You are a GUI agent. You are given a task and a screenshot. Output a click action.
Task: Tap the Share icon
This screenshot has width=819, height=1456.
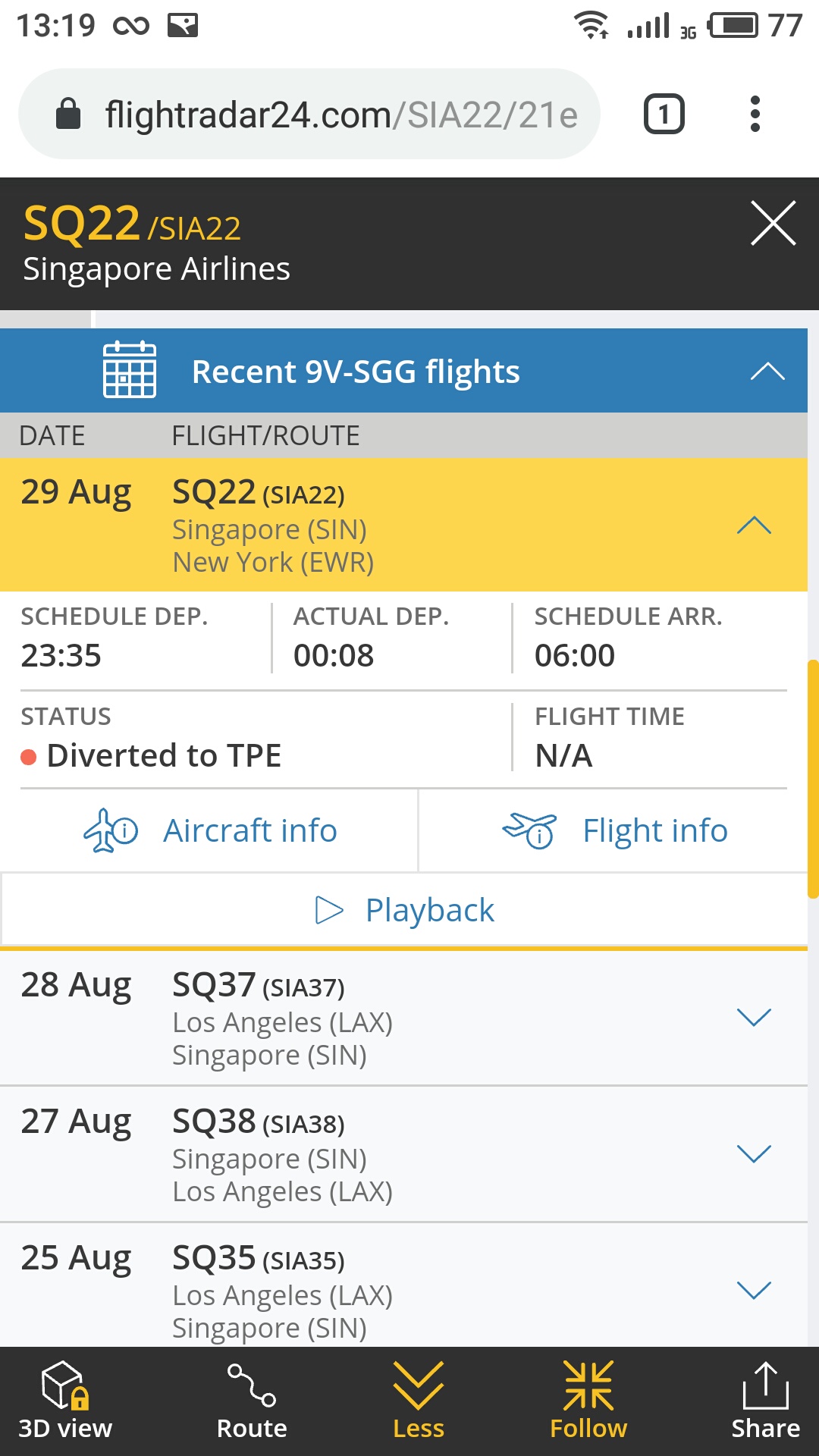[765, 1386]
